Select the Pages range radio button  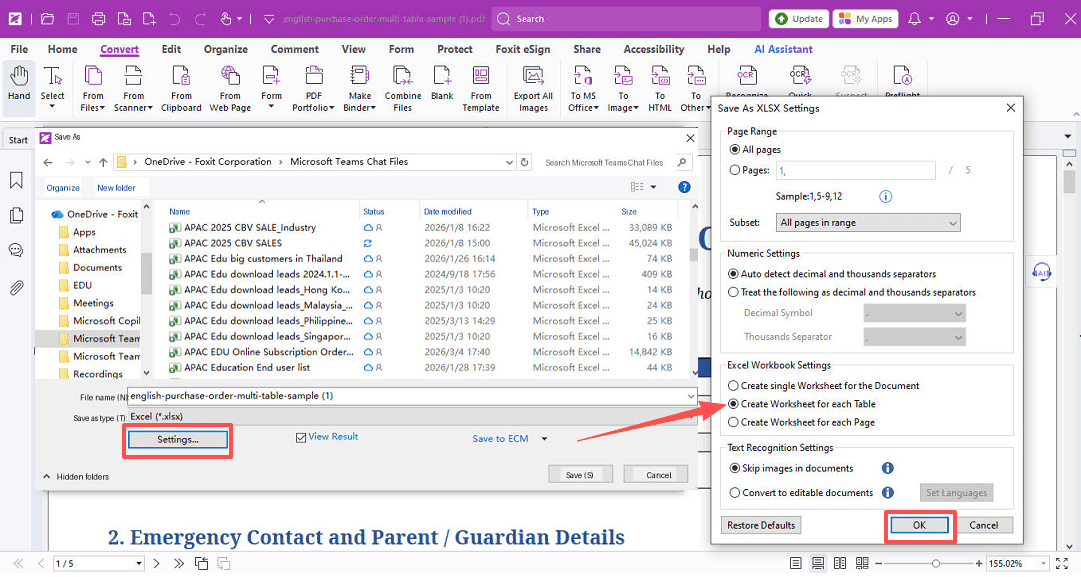coord(735,170)
